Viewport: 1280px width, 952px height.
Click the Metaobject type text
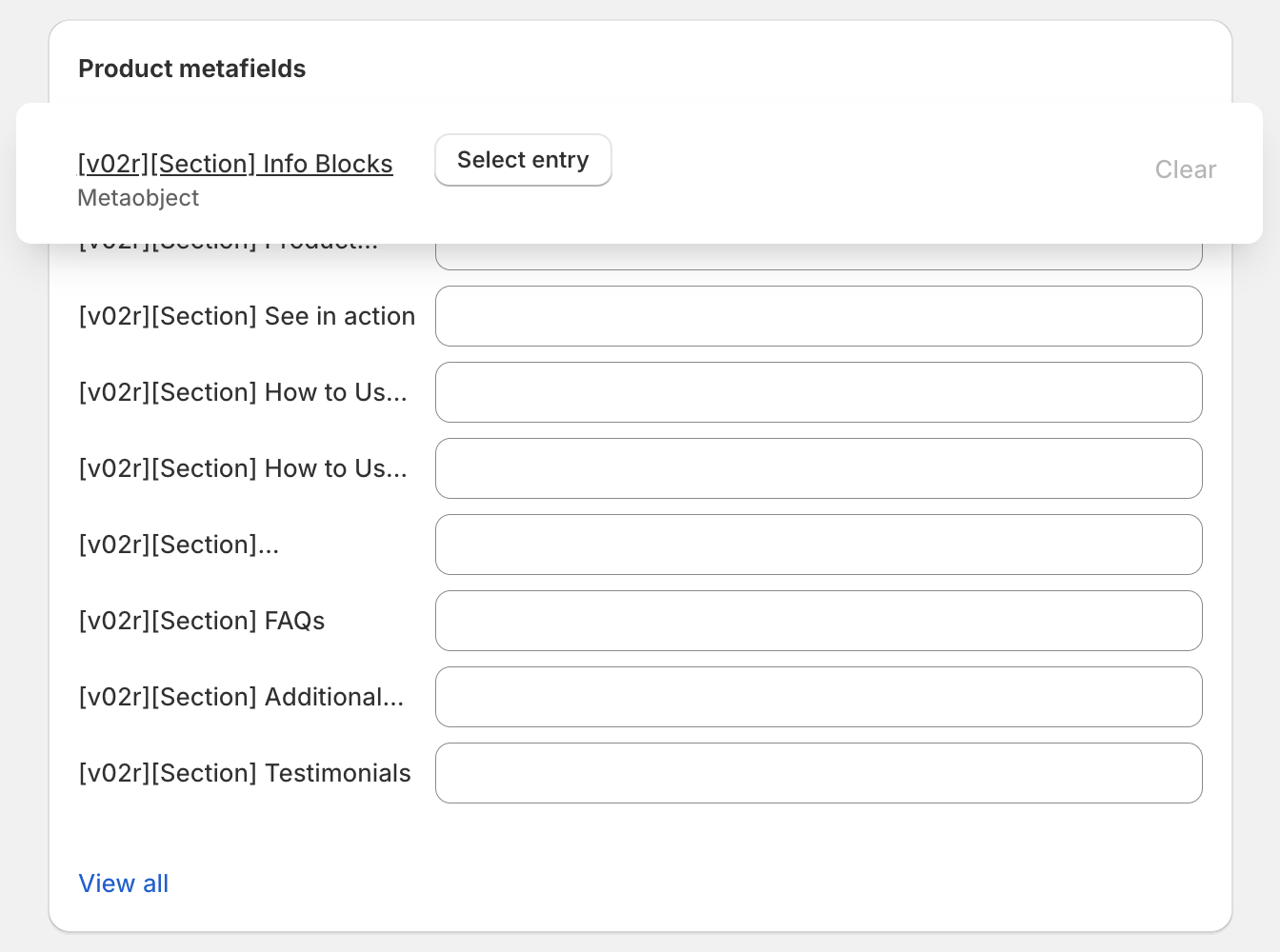[x=138, y=198]
